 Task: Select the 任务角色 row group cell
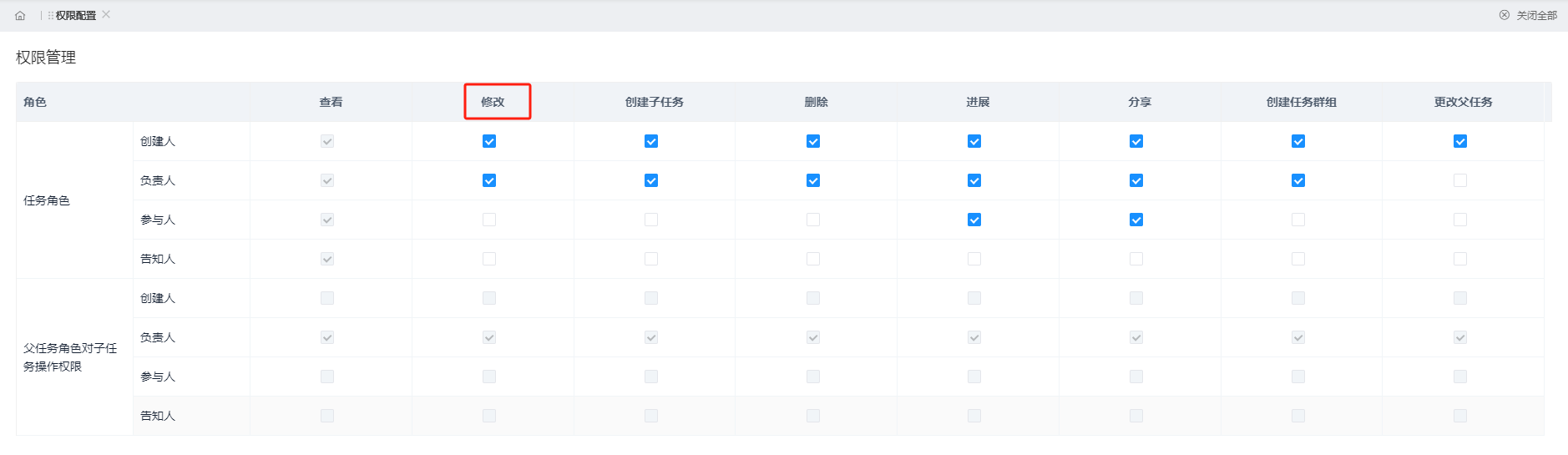click(x=74, y=200)
